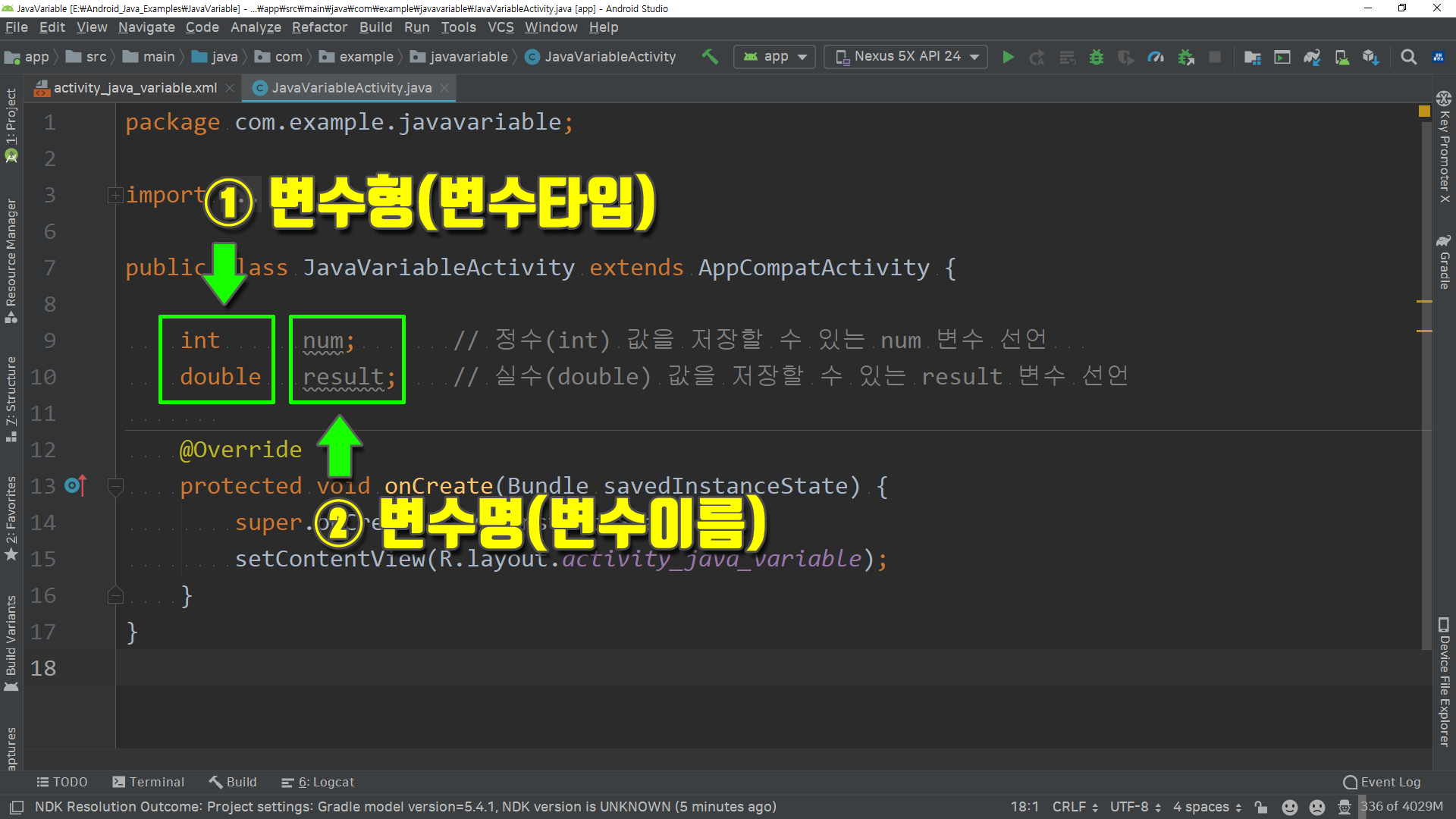Image resolution: width=1456 pixels, height=819 pixels.
Task: Start debugging with the green bug icon
Action: coord(1096,57)
